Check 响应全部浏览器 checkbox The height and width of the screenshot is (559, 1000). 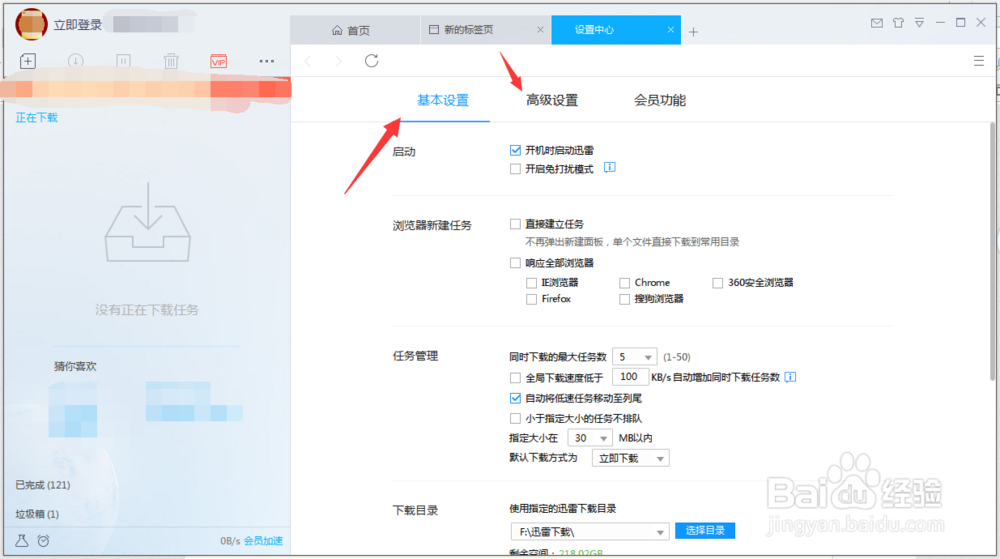[x=515, y=263]
